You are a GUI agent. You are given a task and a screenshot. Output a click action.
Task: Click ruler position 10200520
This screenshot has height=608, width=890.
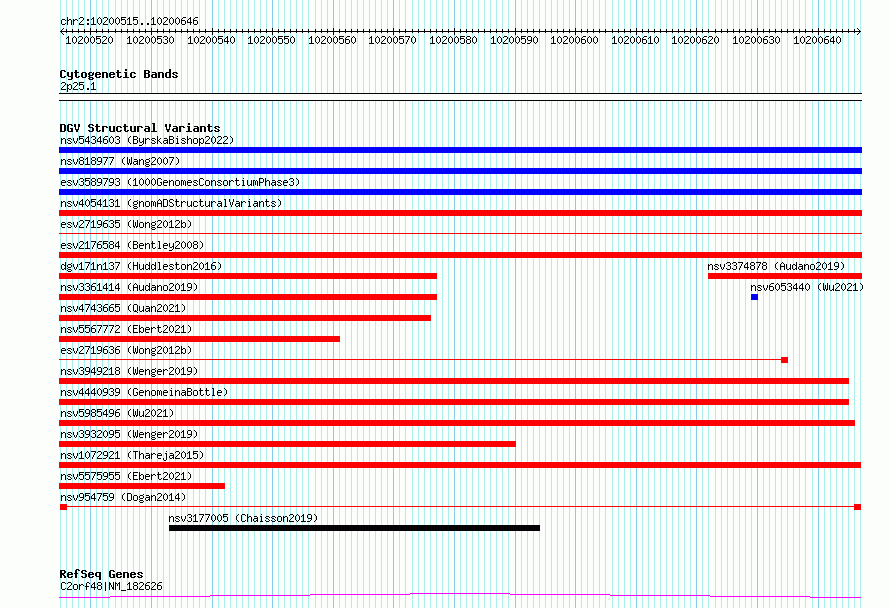(89, 40)
